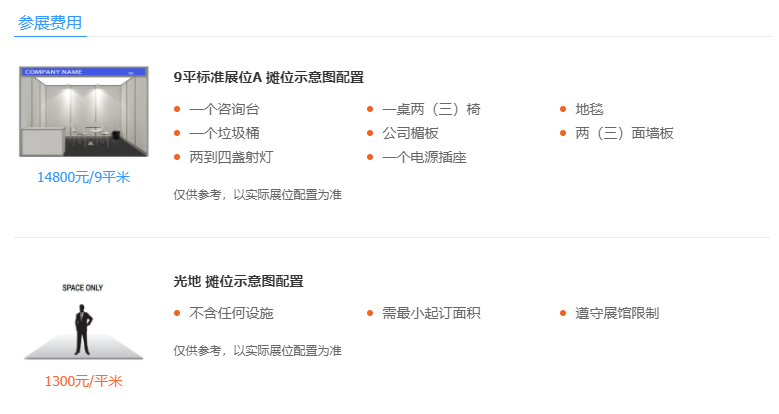779x414 pixels.
Task: Click the 公司楣板 list item
Action: pyautogui.click(x=410, y=133)
